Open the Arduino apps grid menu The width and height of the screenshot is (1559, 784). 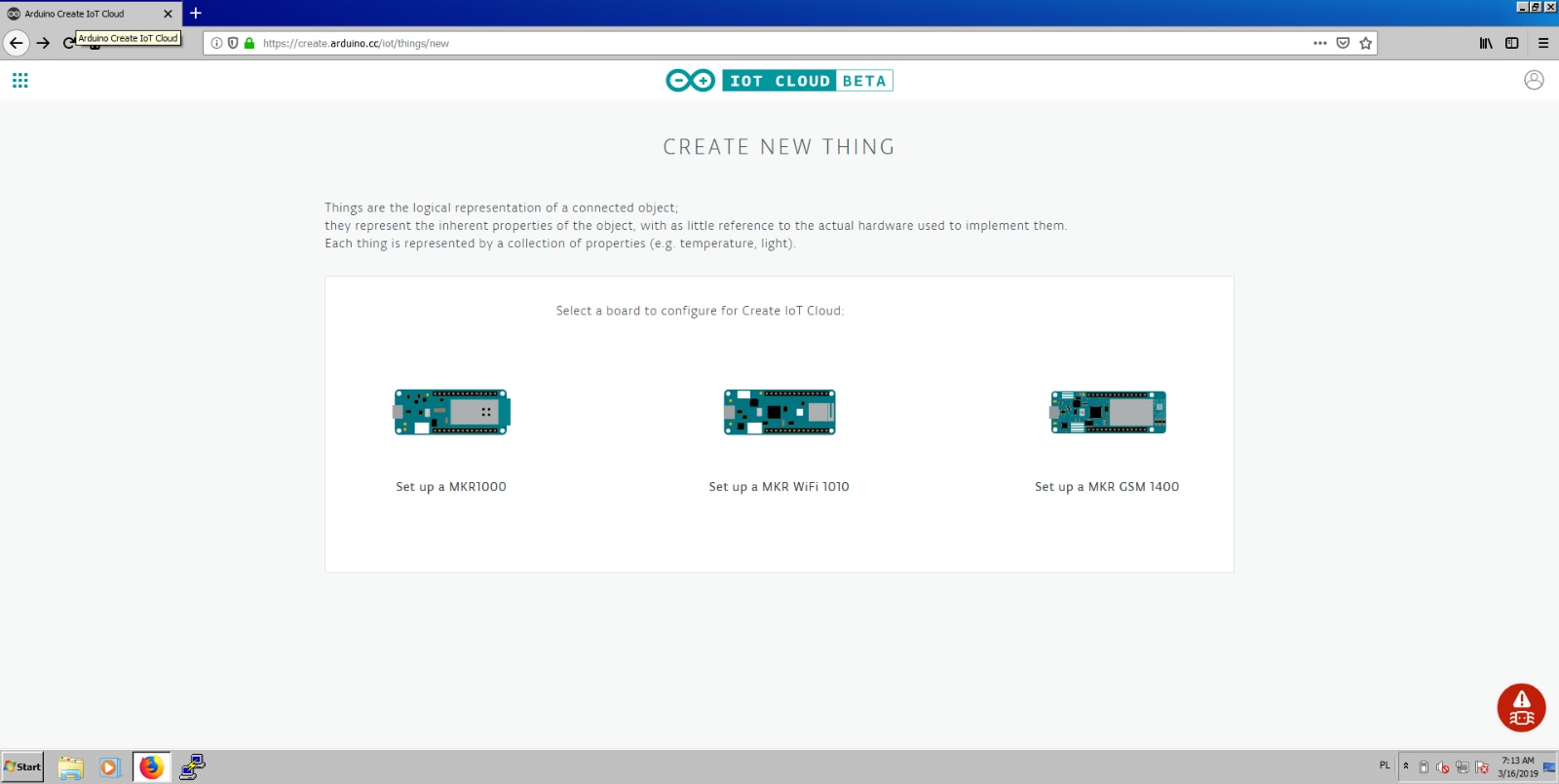20,81
